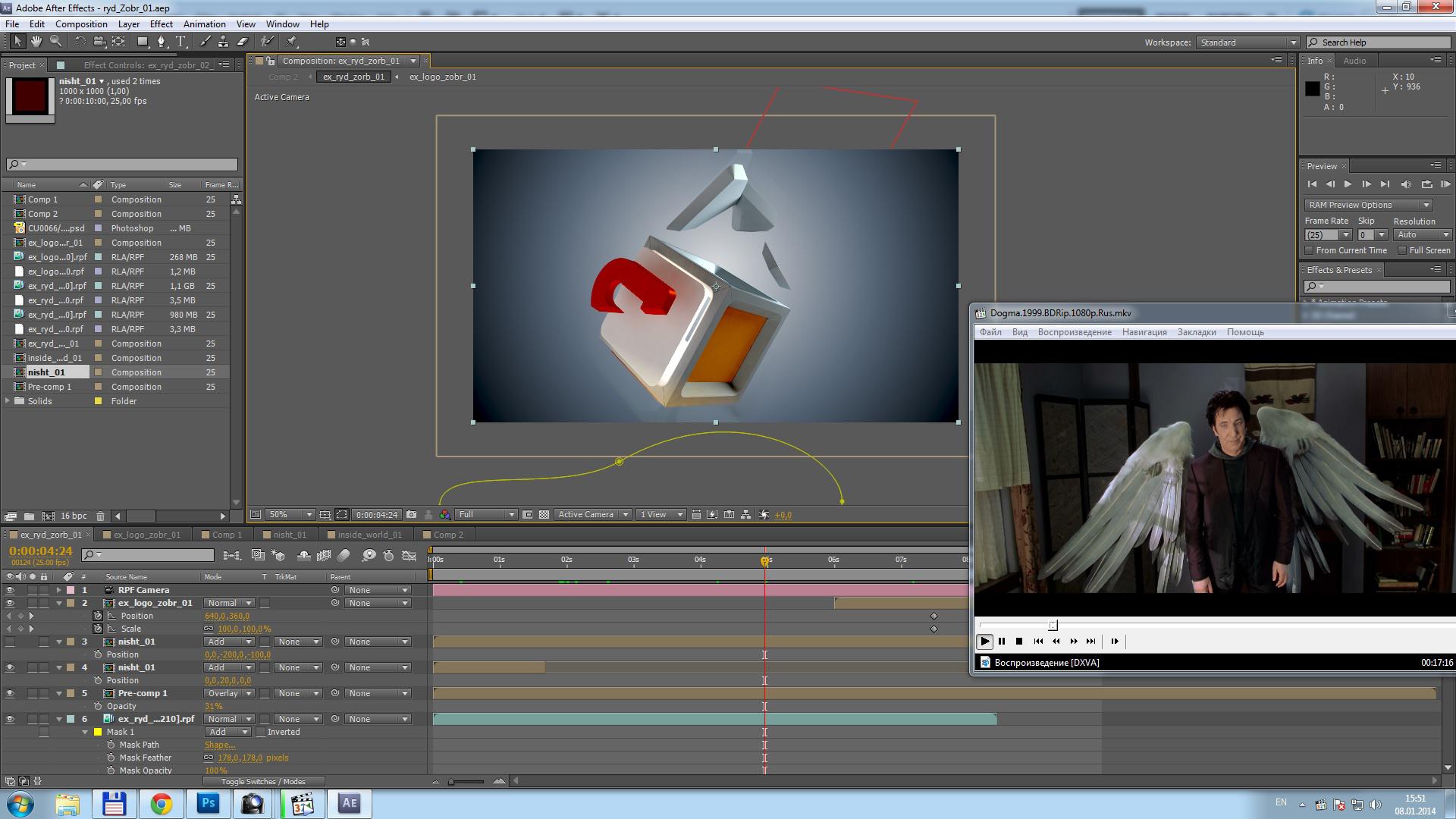1456x819 pixels.
Task: Enable From Current Time checkbox
Action: tap(1309, 250)
